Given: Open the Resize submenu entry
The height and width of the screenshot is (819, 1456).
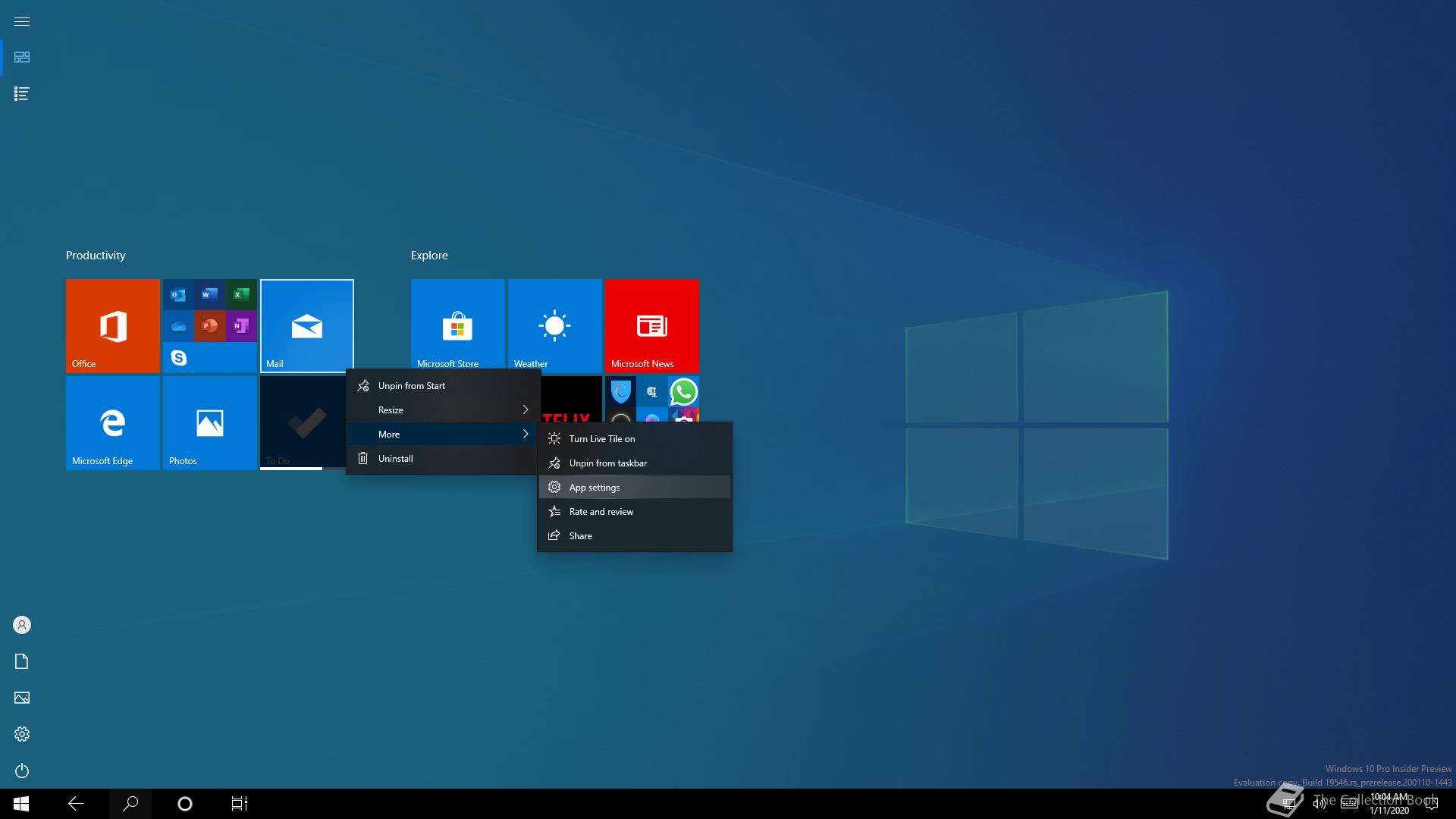Looking at the screenshot, I should coord(443,410).
